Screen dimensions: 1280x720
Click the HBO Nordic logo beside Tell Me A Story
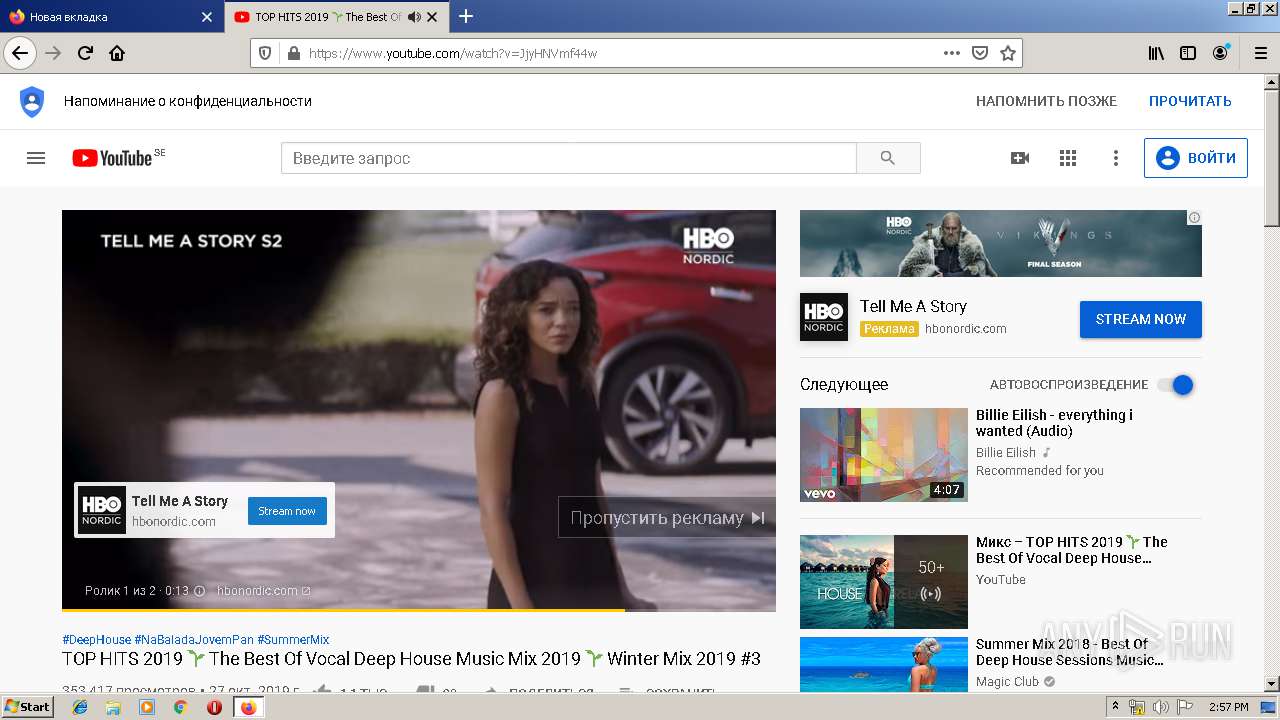824,317
